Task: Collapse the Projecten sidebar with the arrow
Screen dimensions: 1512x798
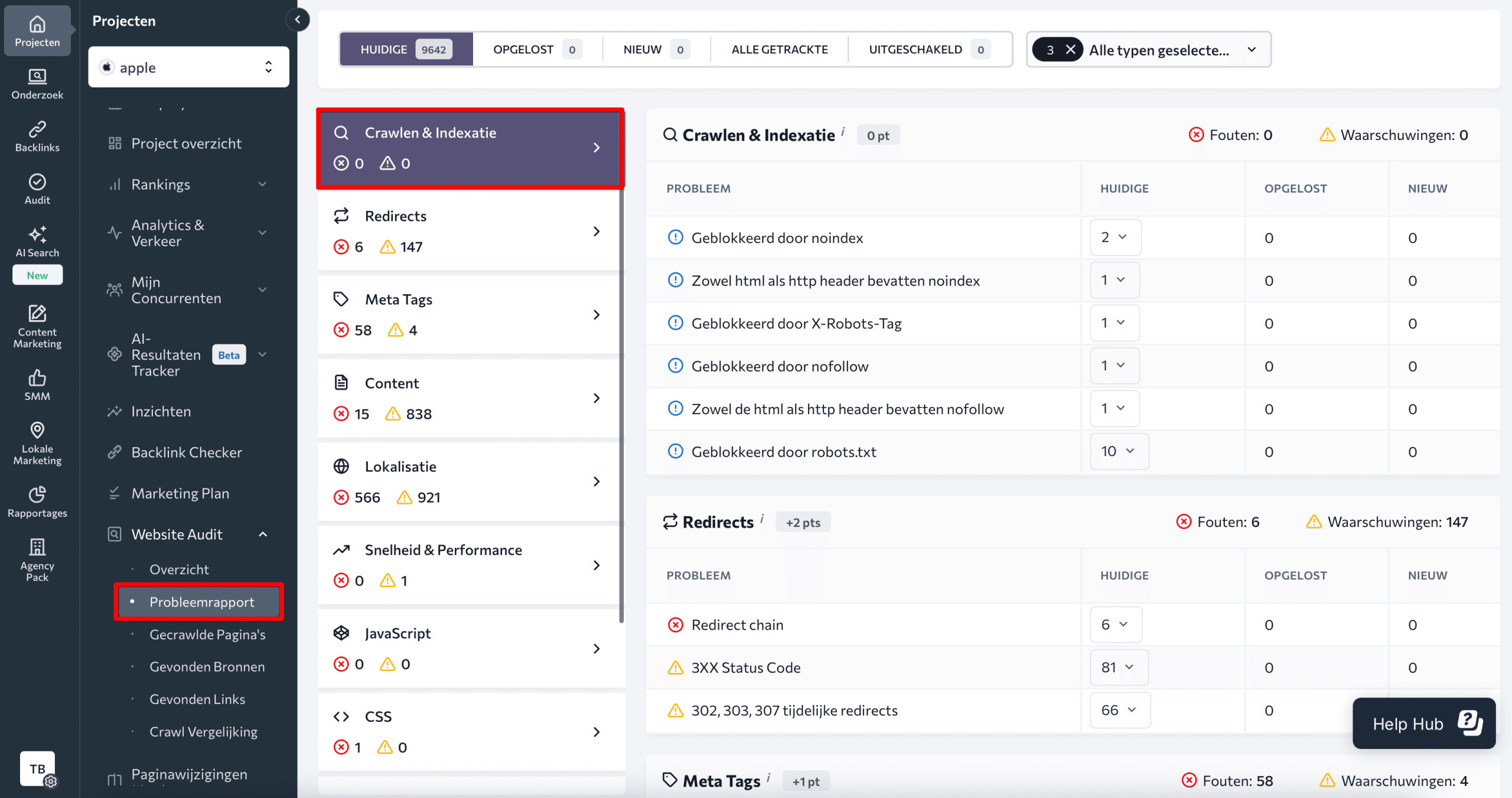Action: 298,20
